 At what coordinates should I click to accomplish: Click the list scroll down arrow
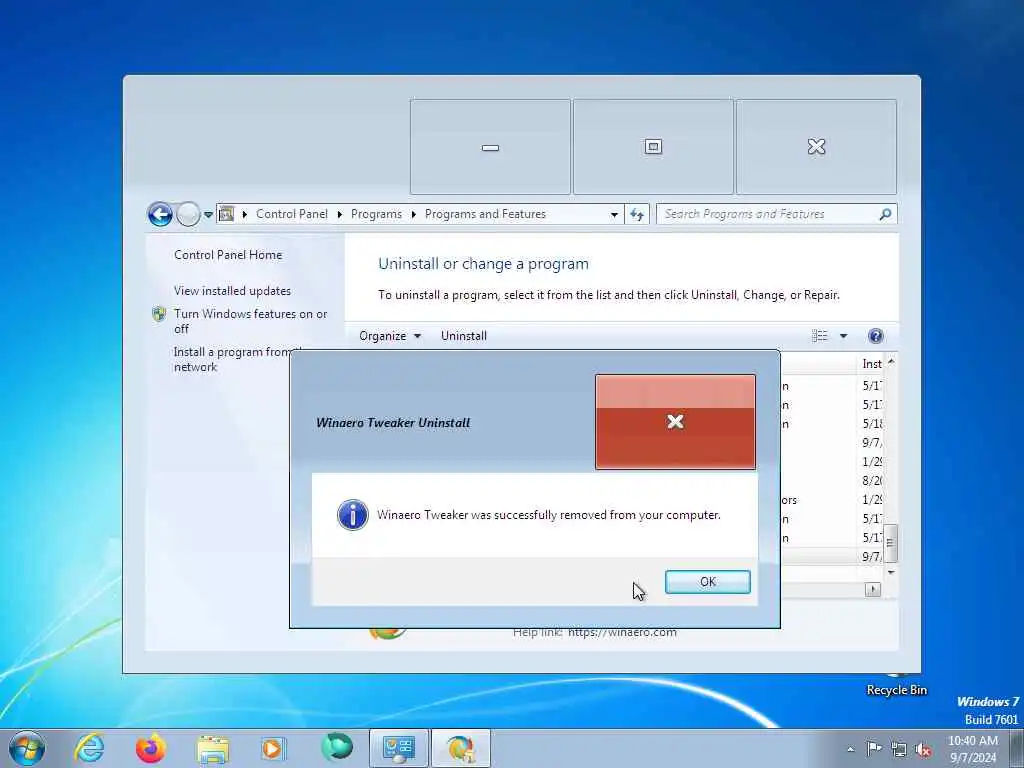(891, 573)
